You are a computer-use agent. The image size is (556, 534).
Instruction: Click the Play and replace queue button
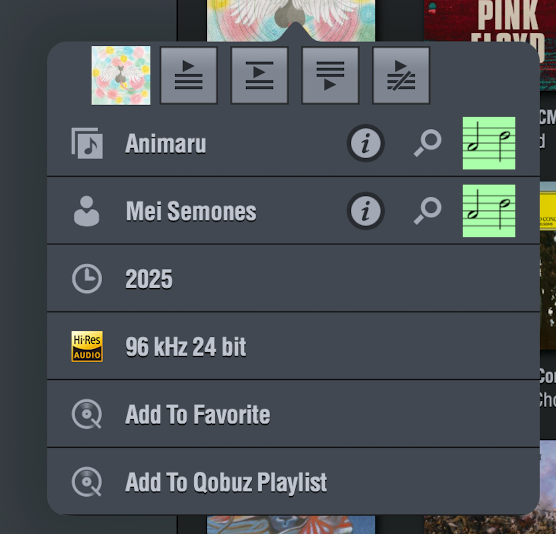401,76
